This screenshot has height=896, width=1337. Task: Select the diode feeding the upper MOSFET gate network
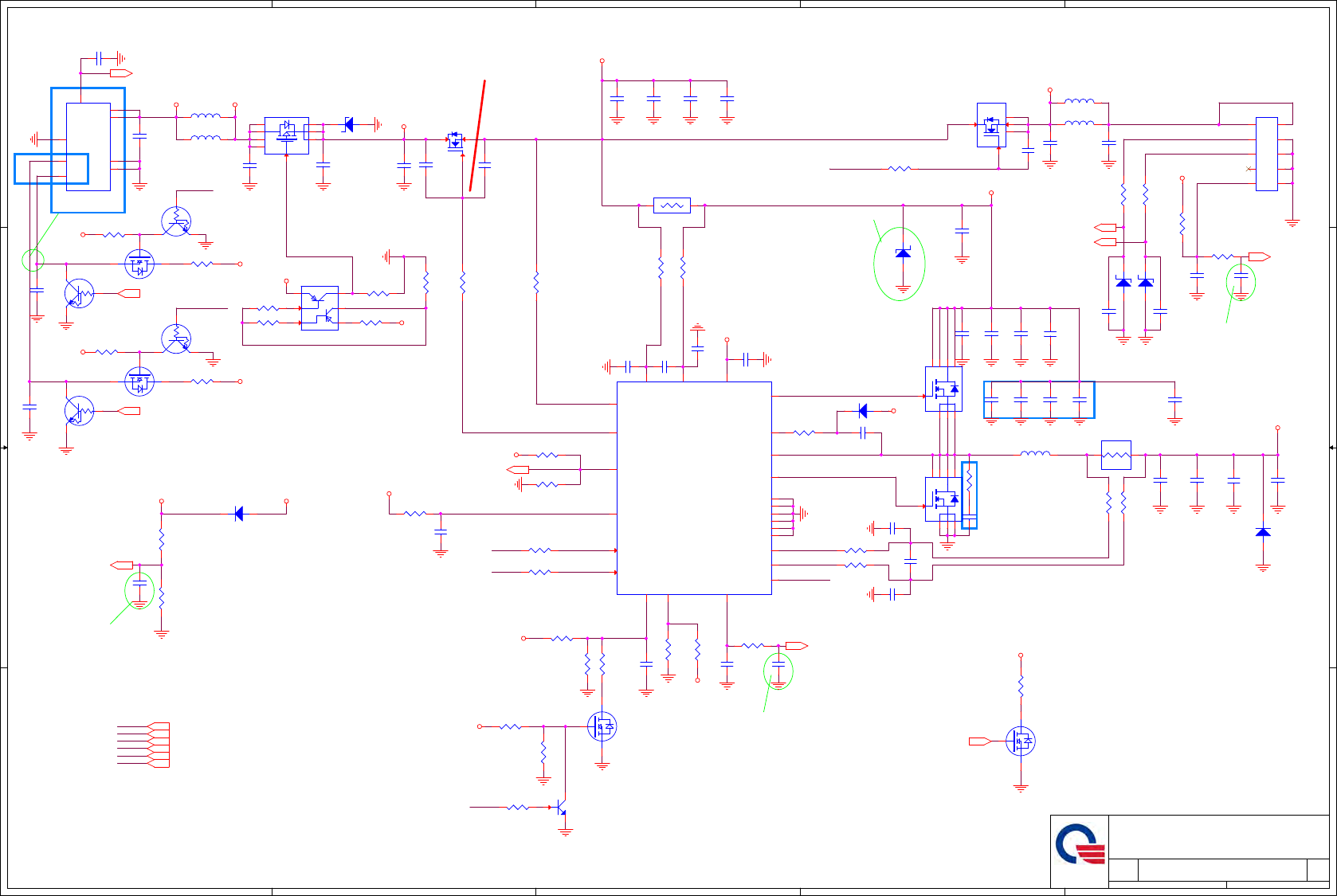[862, 411]
